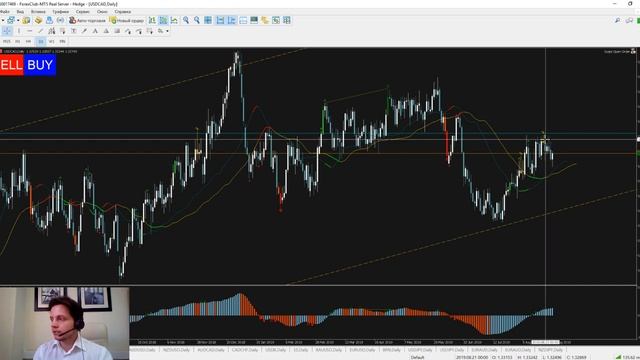Click the white panel icon after chart shift
This screenshot has height=360, width=640.
(243, 20)
